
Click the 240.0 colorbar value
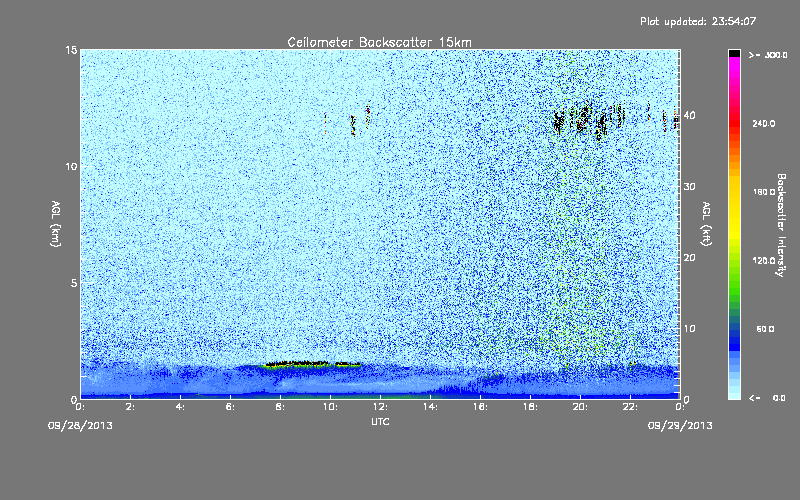point(764,124)
